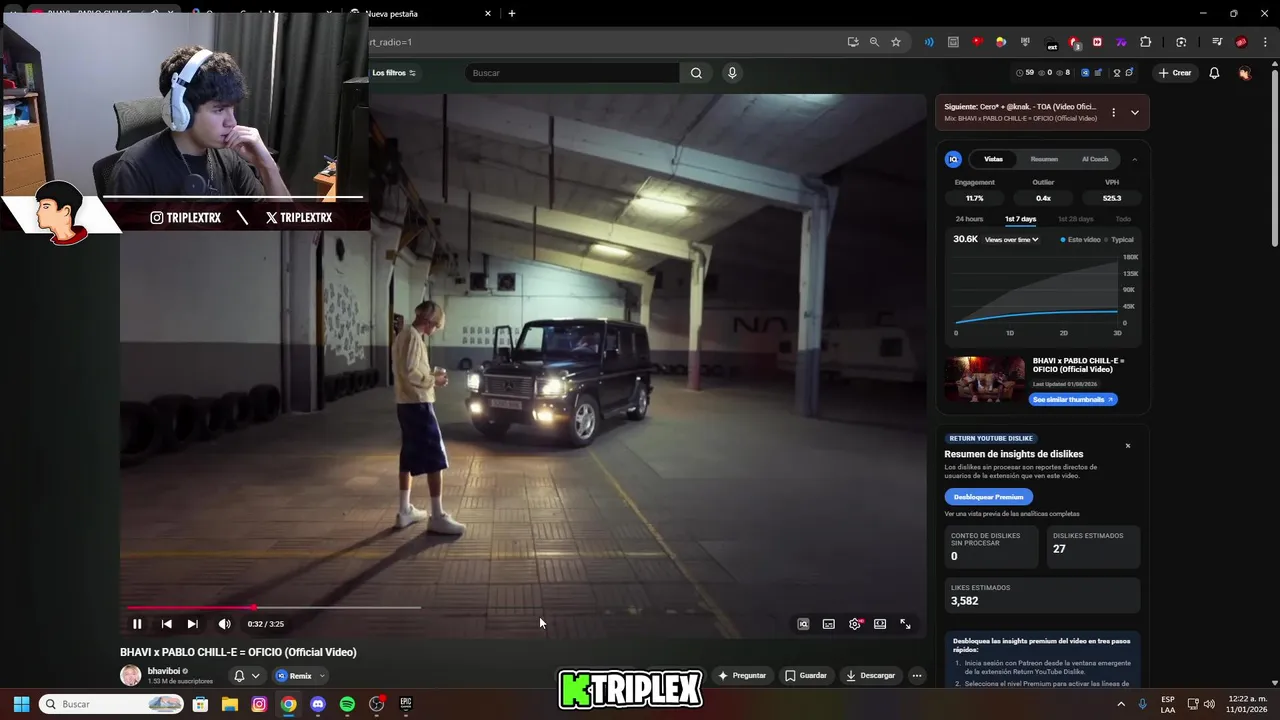This screenshot has width=1280, height=720.
Task: Click the vidIQ icon in player controls
Action: (803, 624)
